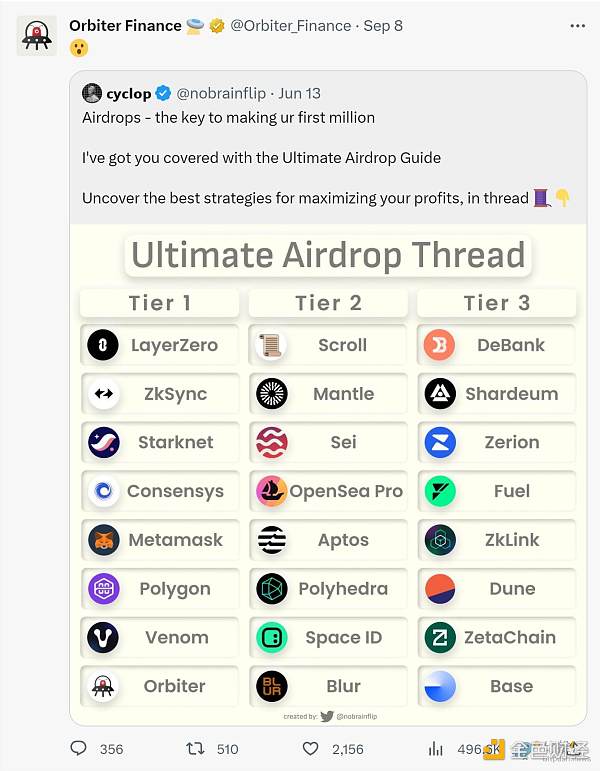Open the Orbiter Finance account name link
Screen dimensions: 600x771
125,25
